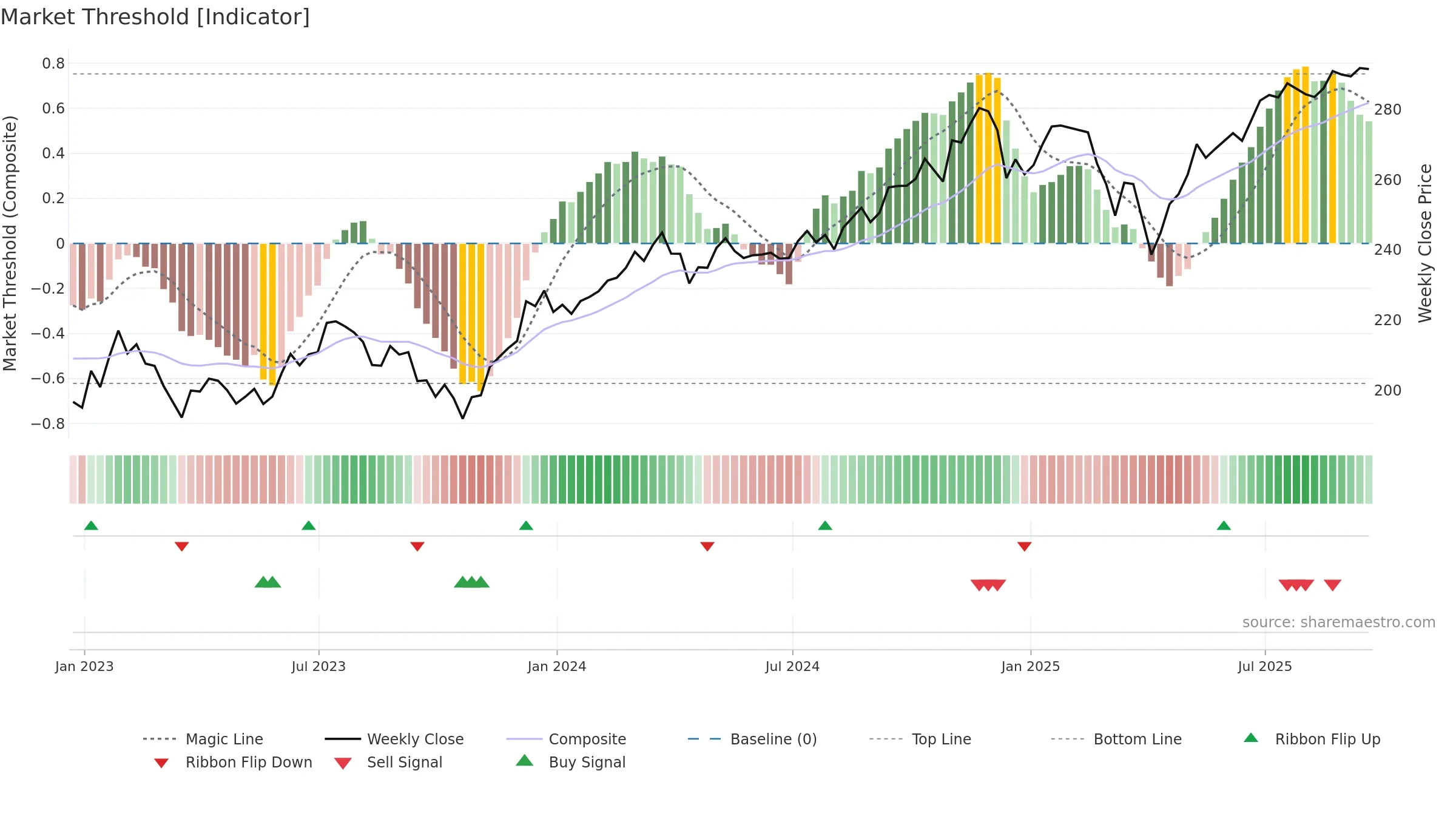The image size is (1456, 819).
Task: Click the buy signal cluster in October 2023
Action: click(471, 582)
